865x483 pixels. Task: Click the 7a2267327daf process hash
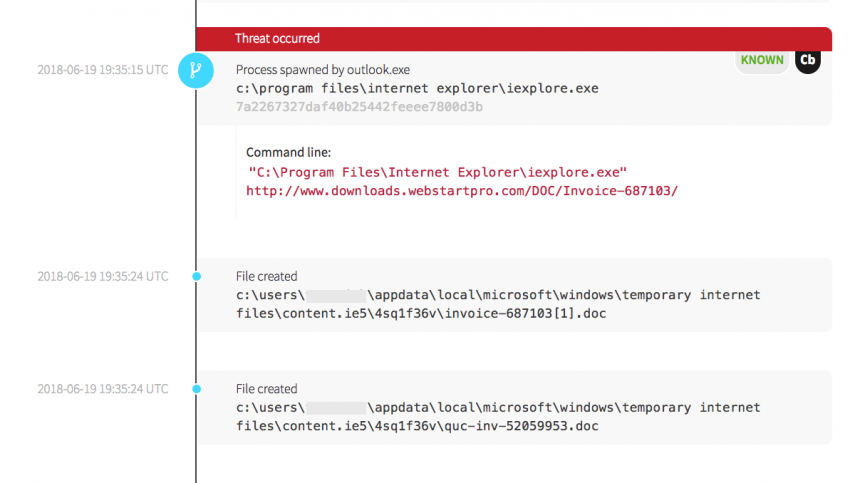tap(359, 106)
